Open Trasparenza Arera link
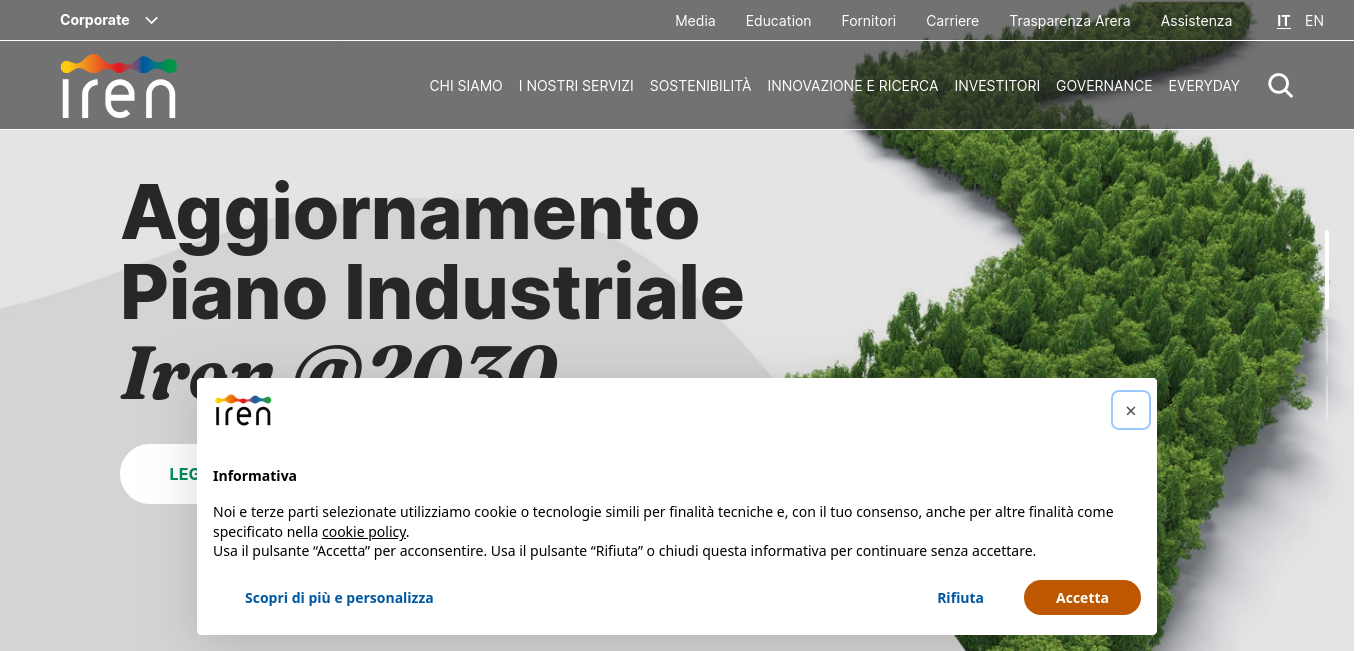Screen dimensions: 1366x651 1070,20
